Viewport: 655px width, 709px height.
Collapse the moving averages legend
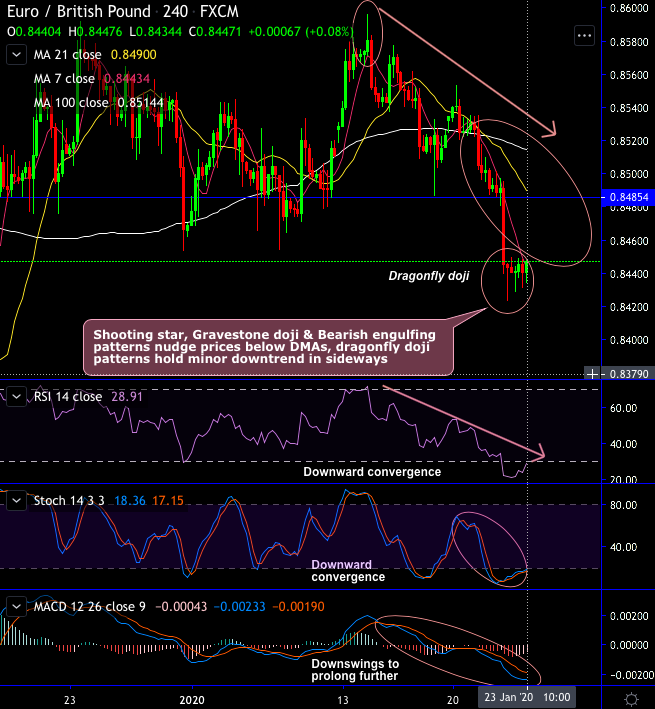pyautogui.click(x=16, y=55)
